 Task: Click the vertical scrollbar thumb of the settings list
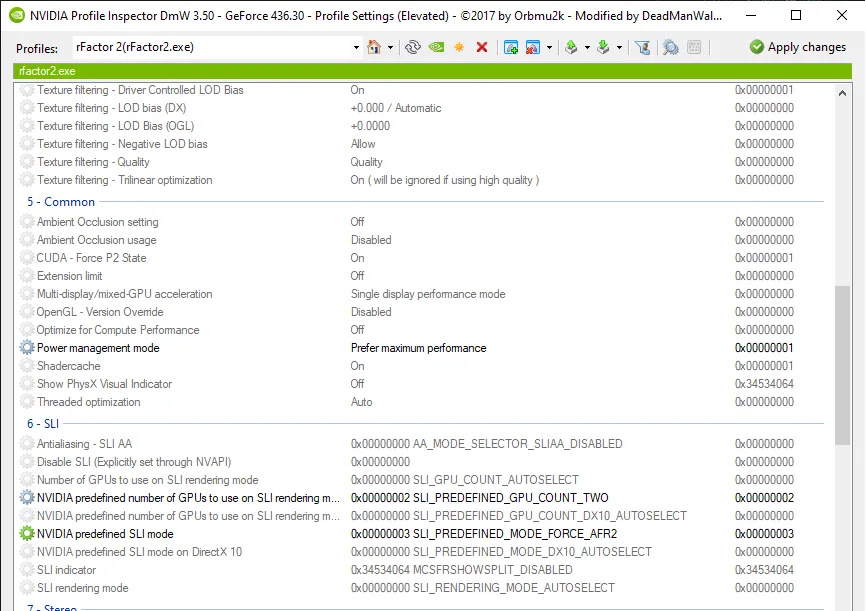pyautogui.click(x=842, y=370)
